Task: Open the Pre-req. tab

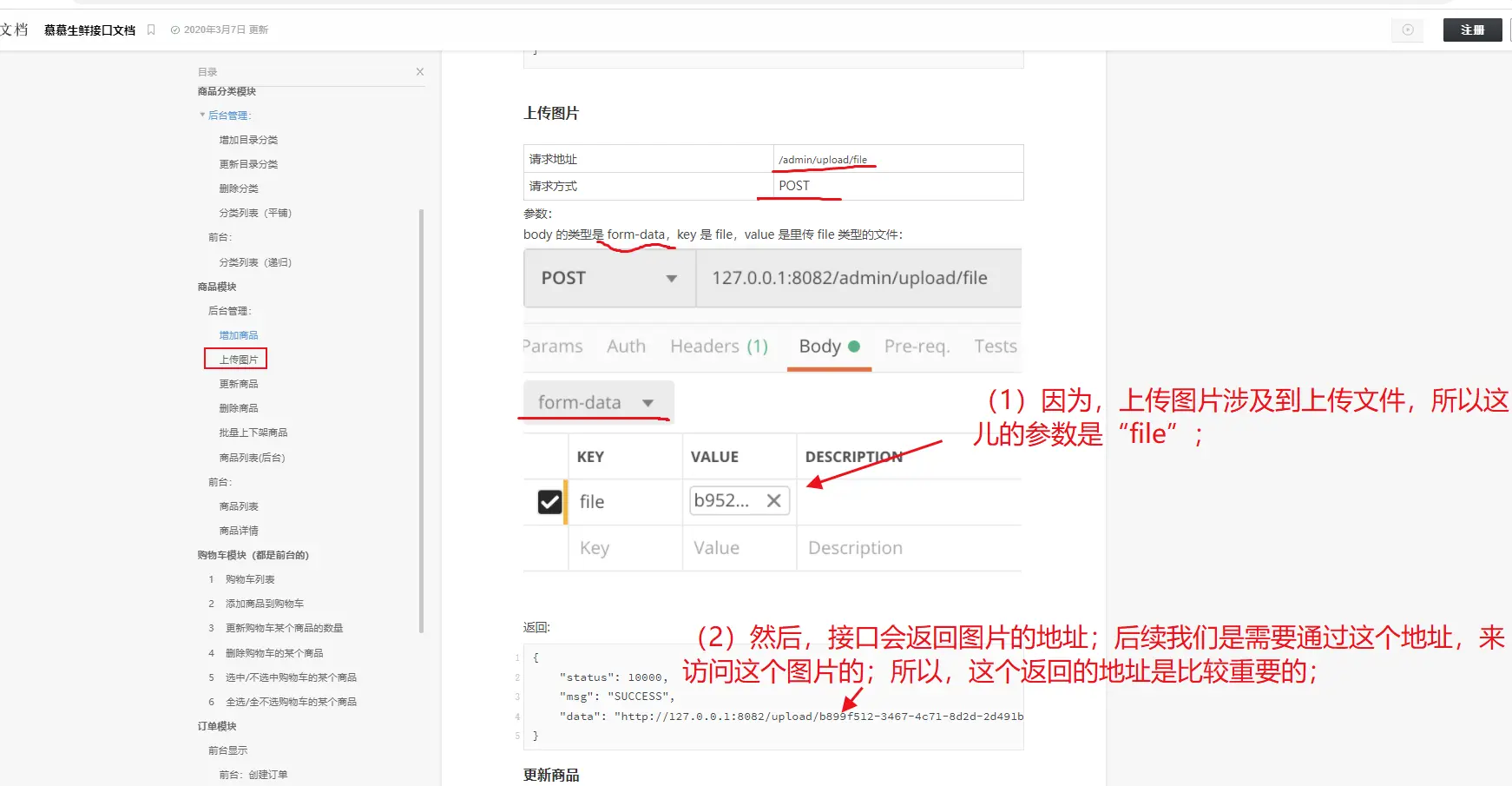Action: [x=917, y=347]
